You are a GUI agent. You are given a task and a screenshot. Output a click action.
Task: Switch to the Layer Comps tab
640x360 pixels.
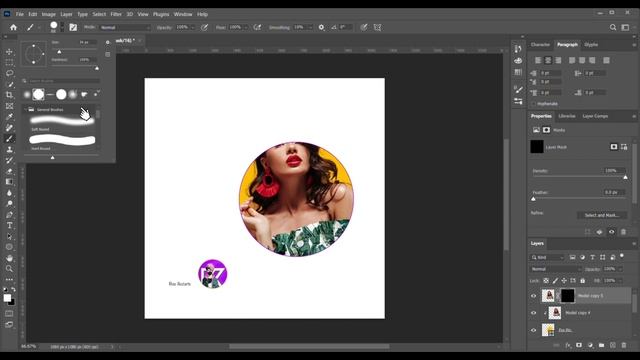(595, 116)
